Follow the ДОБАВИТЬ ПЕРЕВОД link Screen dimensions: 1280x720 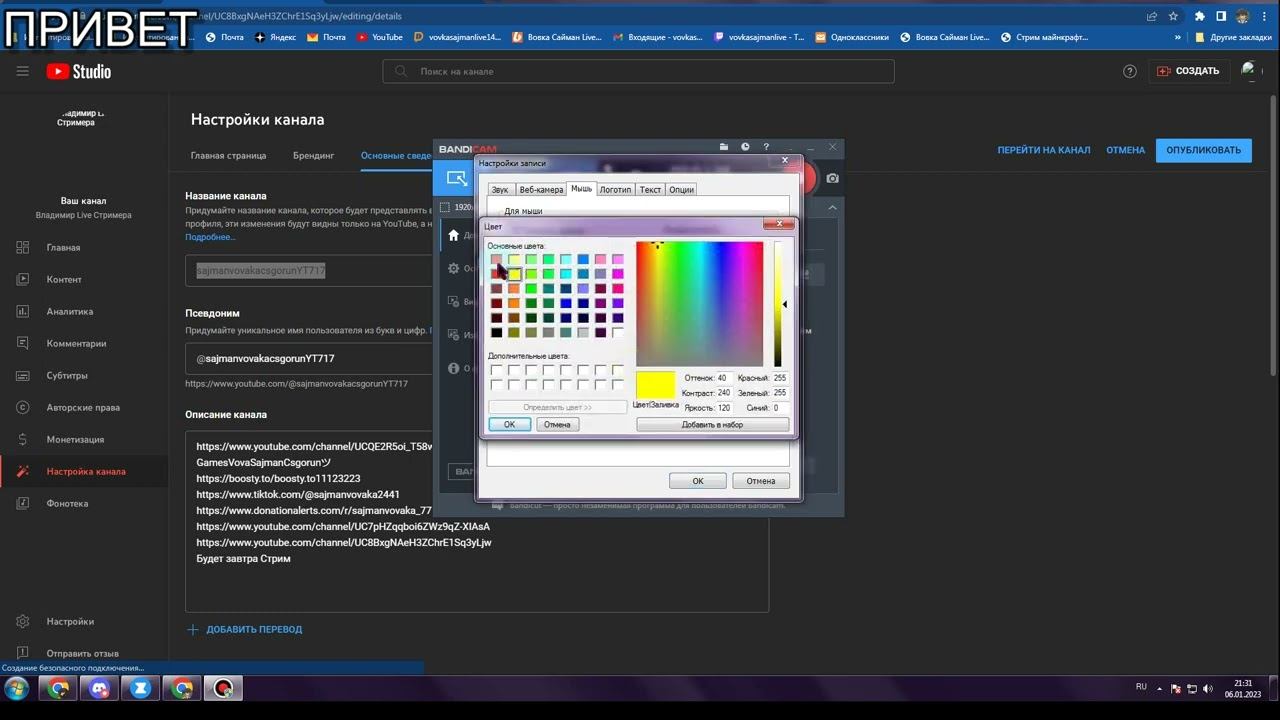(x=253, y=629)
